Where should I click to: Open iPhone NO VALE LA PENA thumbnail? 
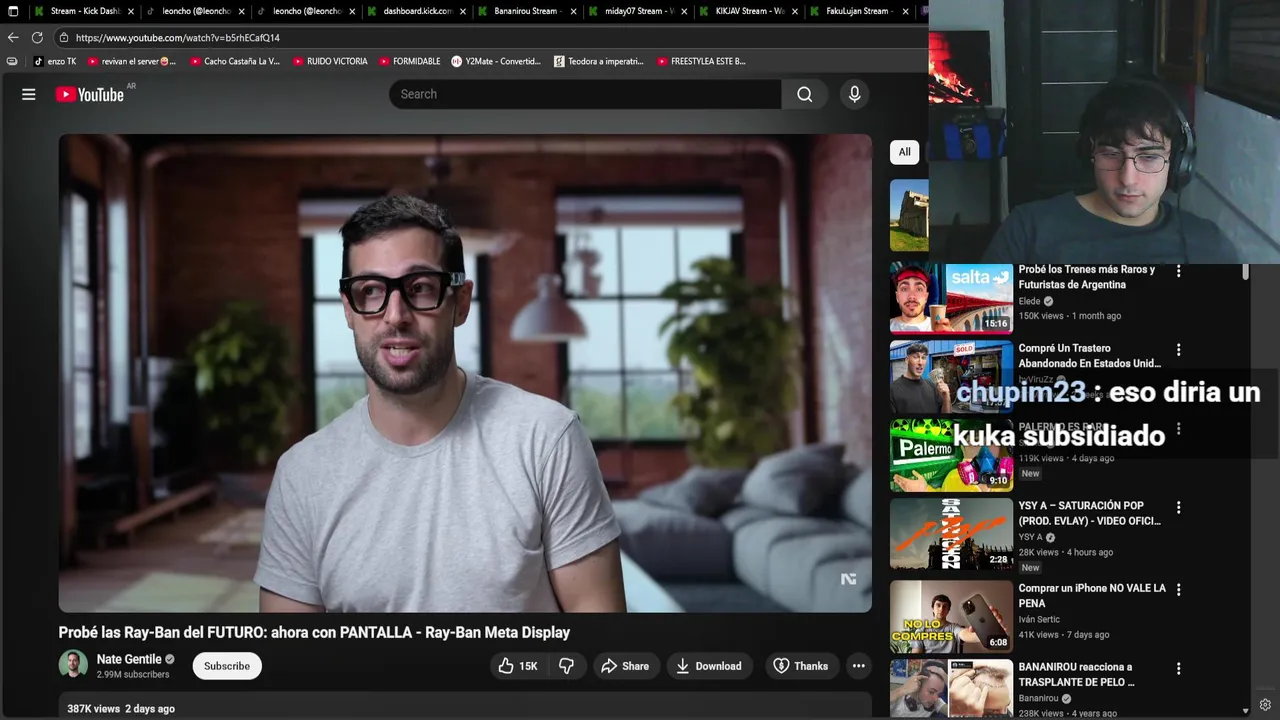pos(951,616)
